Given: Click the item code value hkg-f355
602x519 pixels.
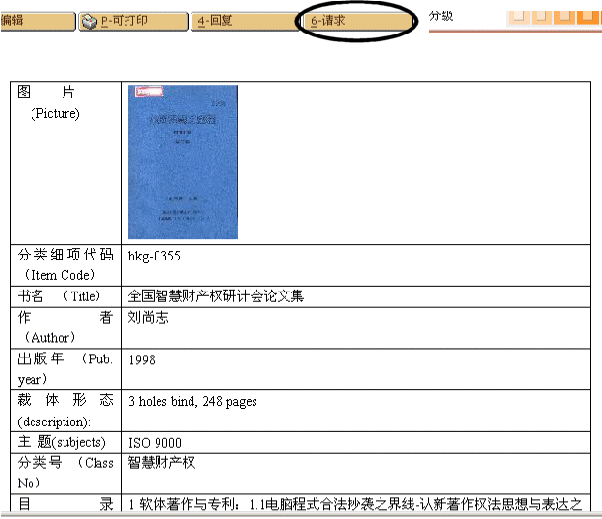Looking at the screenshot, I should (154, 257).
